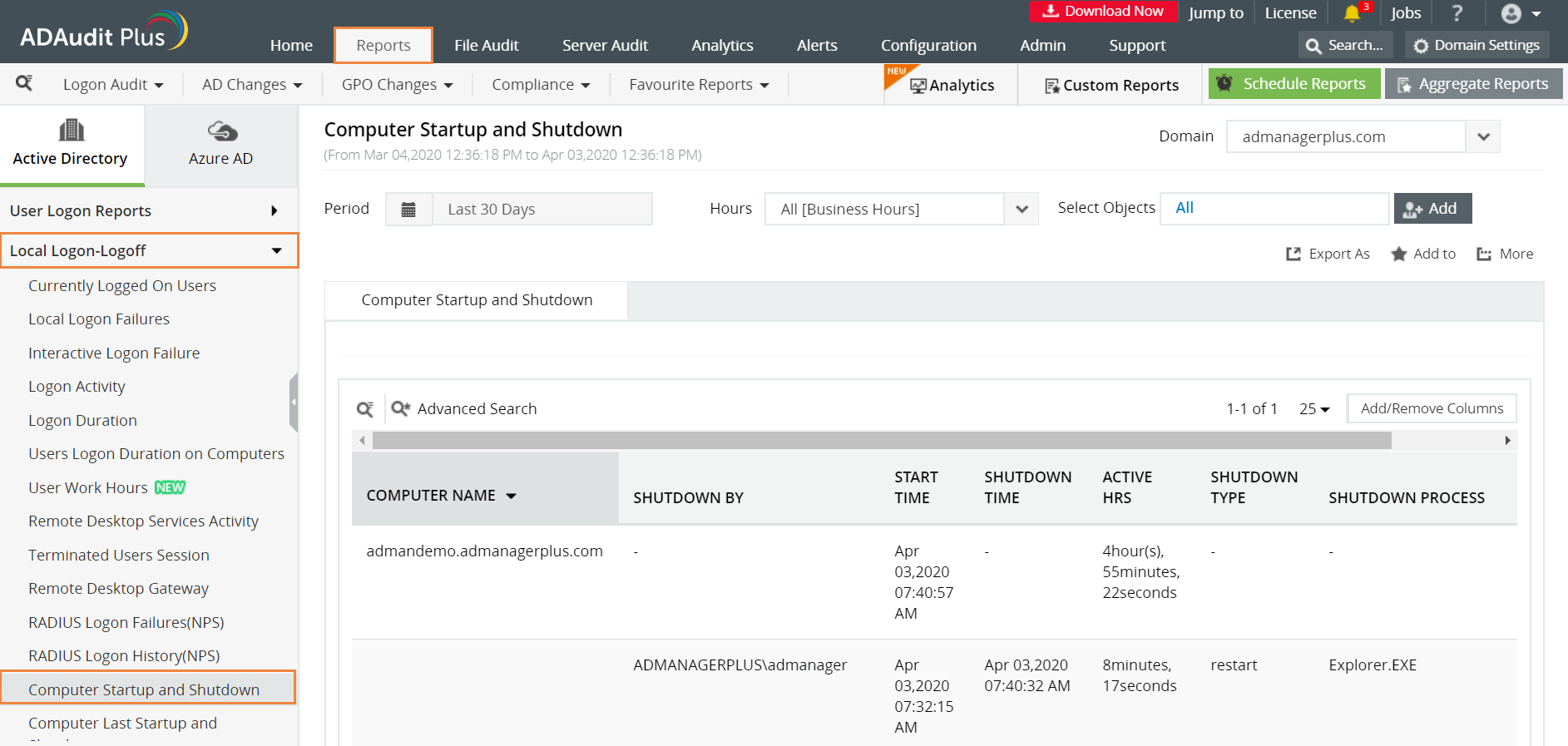The height and width of the screenshot is (746, 1568).
Task: Expand the Domain dropdown arrow
Action: pos(1483,137)
